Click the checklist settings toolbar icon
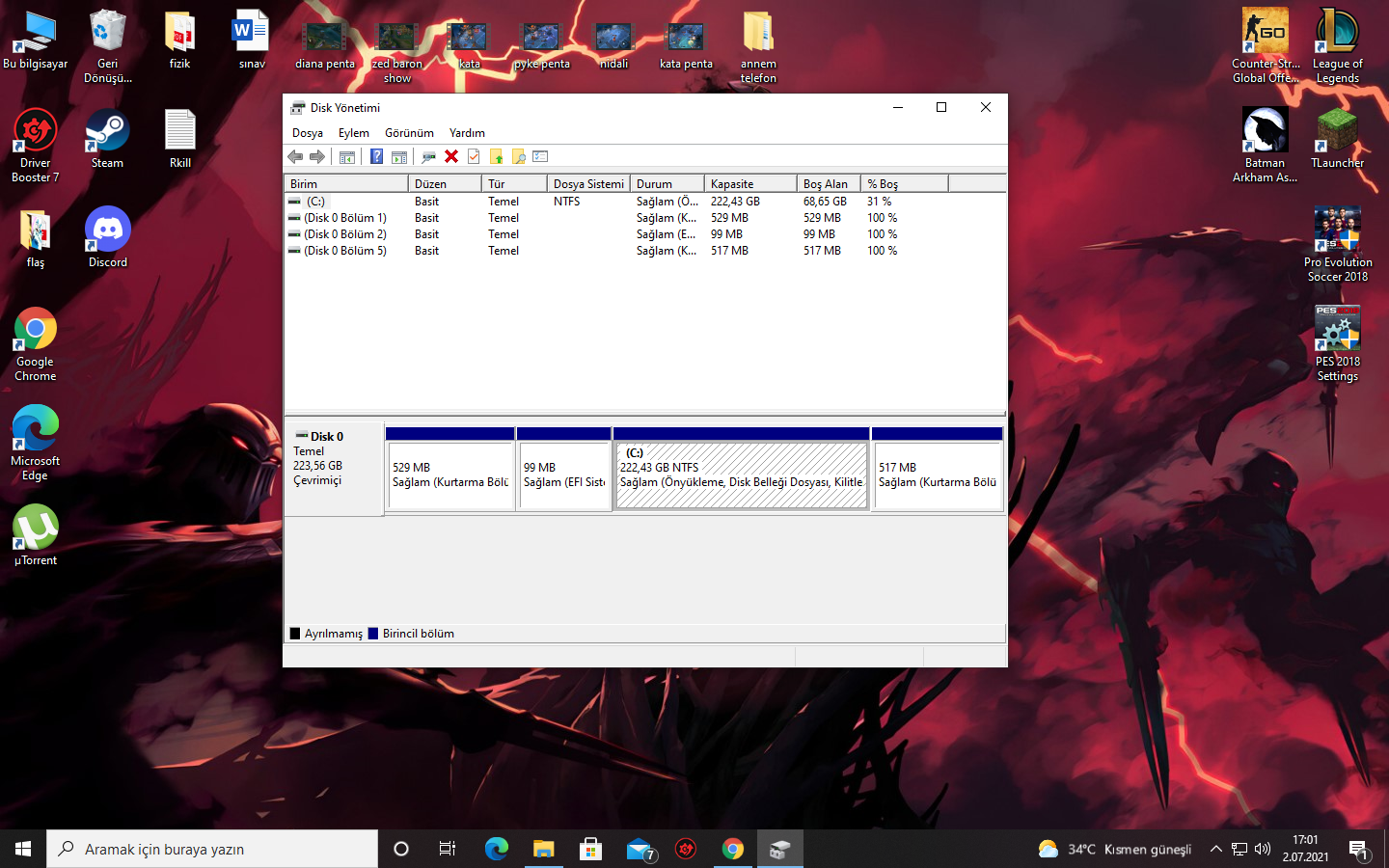 pyautogui.click(x=540, y=156)
